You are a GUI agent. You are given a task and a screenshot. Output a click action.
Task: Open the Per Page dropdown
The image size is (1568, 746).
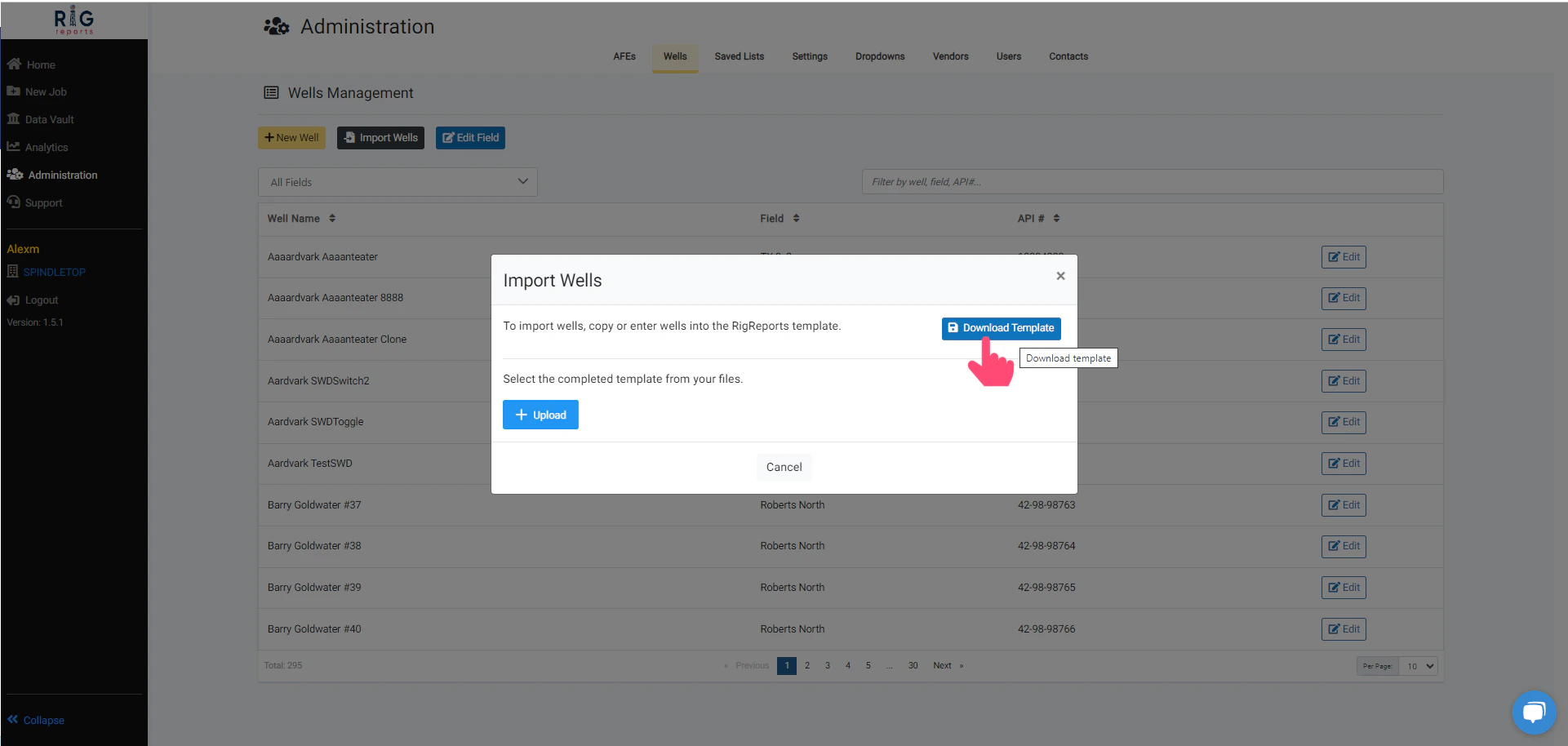1419,666
